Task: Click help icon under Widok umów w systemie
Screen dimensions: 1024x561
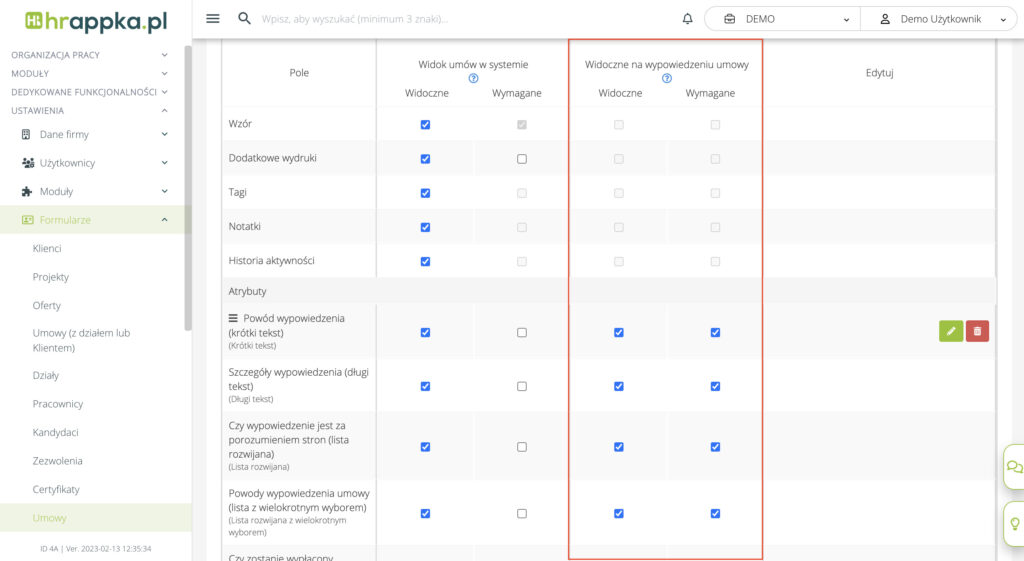Action: [473, 78]
